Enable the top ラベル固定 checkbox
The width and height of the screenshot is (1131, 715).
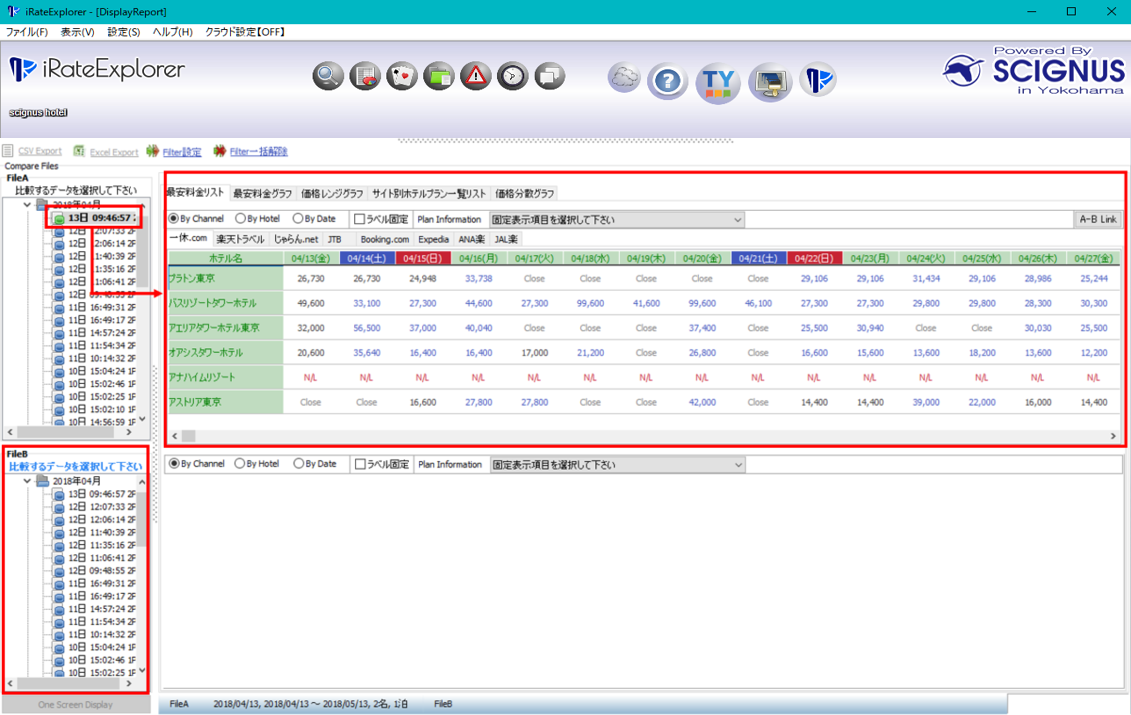point(360,219)
